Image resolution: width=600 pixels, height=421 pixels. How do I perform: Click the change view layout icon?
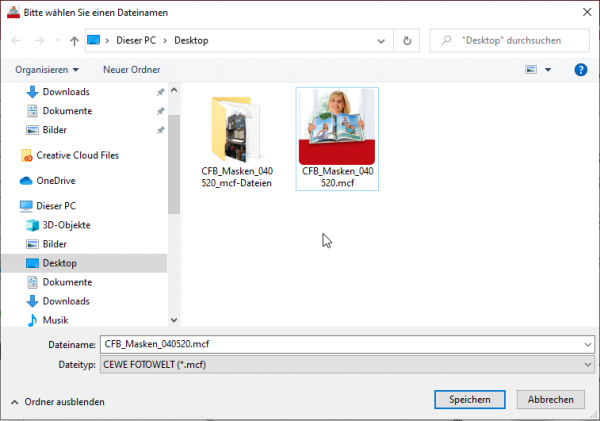pos(531,70)
